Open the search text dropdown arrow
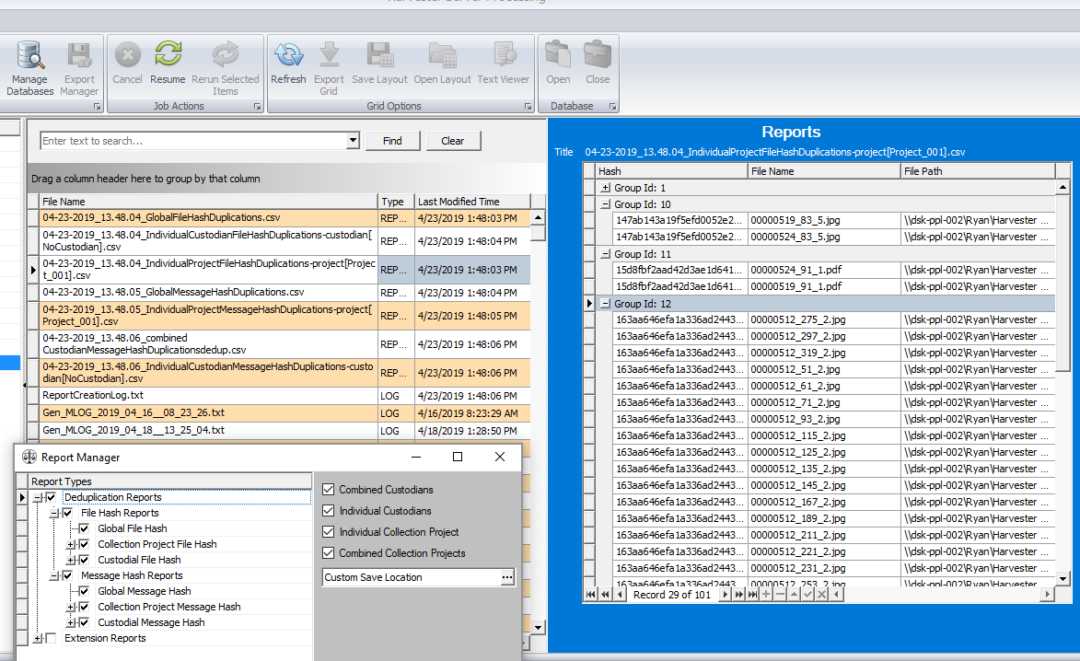This screenshot has height=661, width=1080. pos(354,140)
